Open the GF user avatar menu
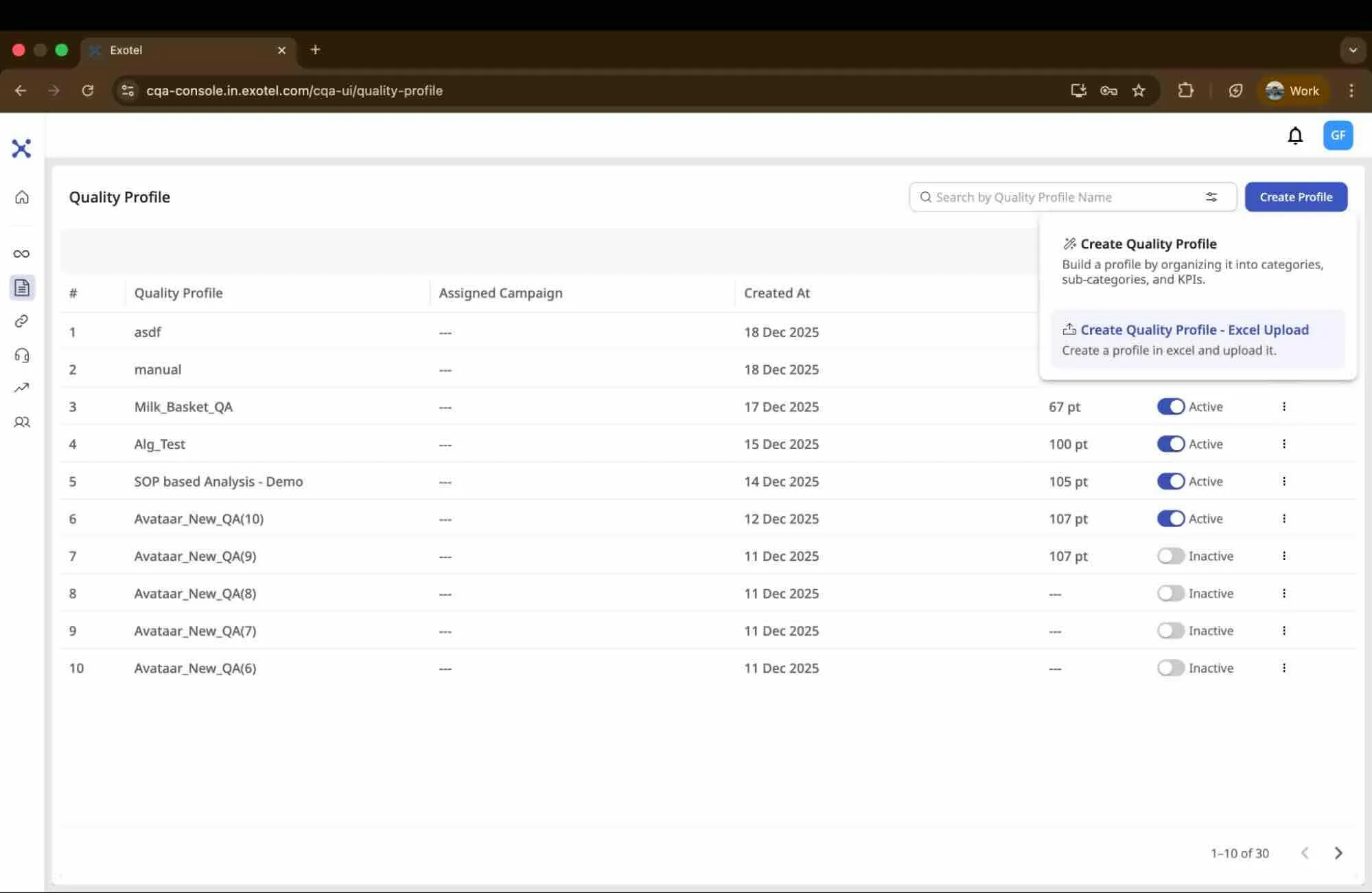1372x893 pixels. 1338,135
